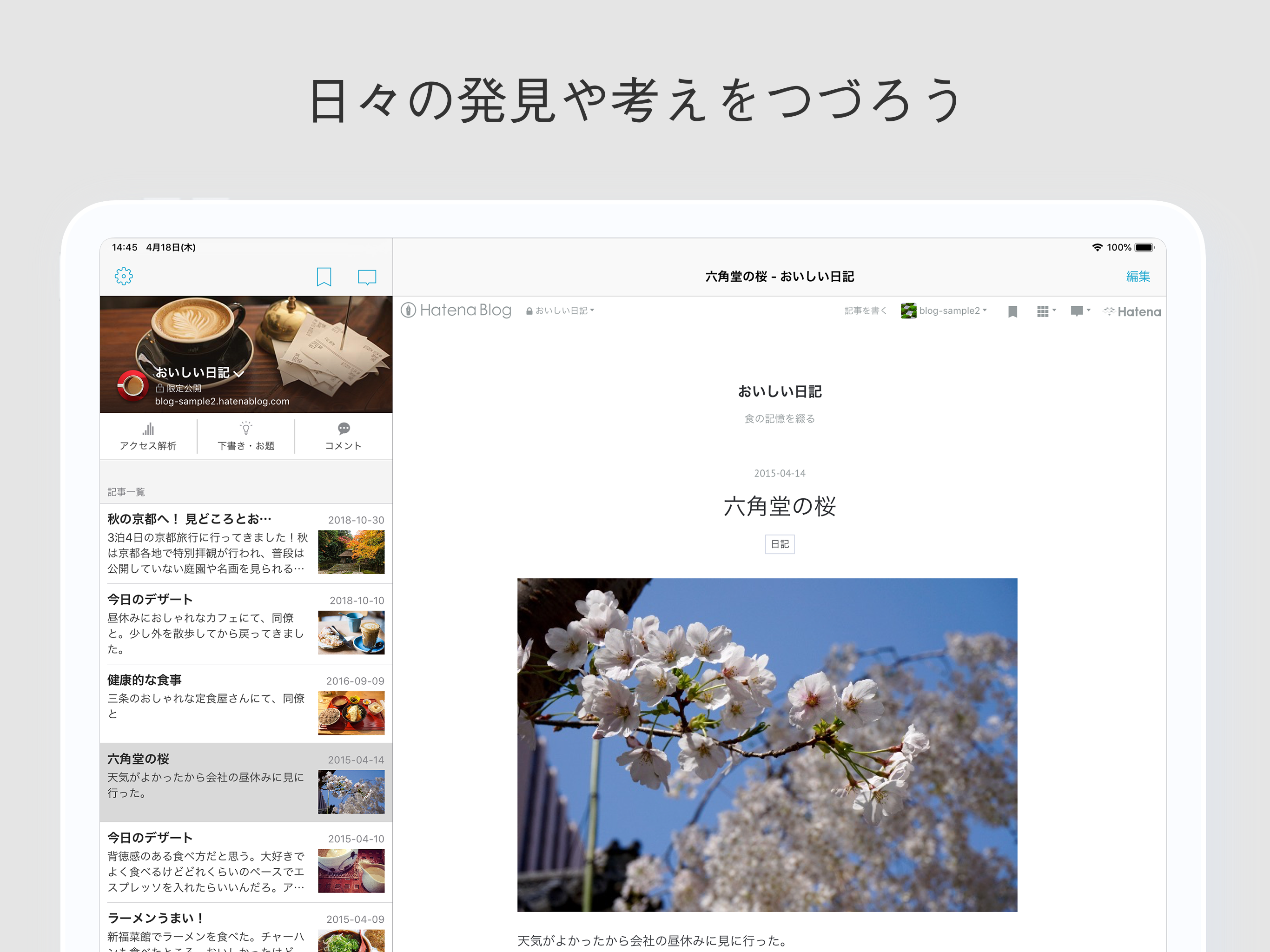This screenshot has height=952, width=1270.
Task: Click the bookmark icon in web header
Action: [x=1013, y=311]
